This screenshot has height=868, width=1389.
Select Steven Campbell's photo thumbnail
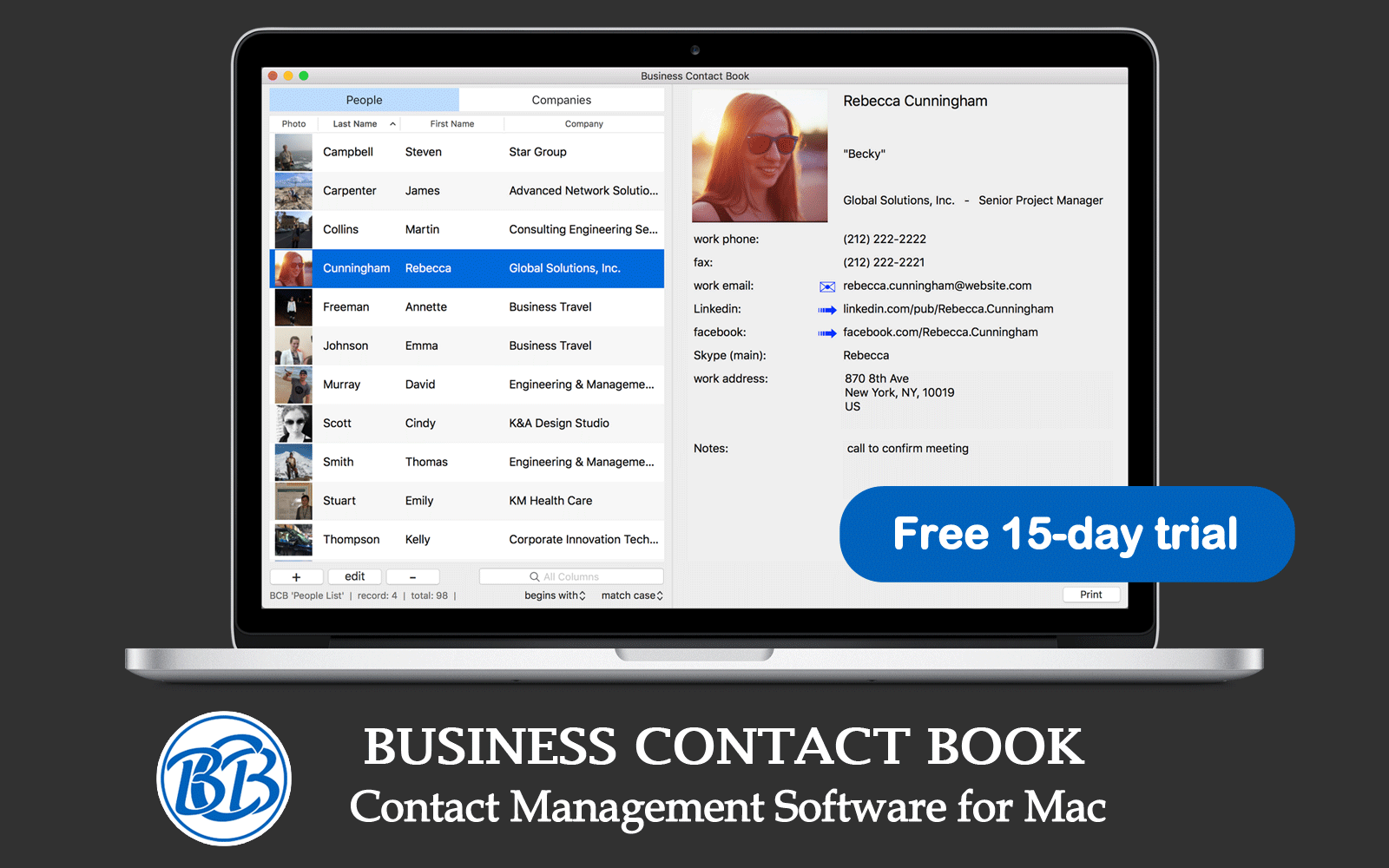(x=293, y=152)
